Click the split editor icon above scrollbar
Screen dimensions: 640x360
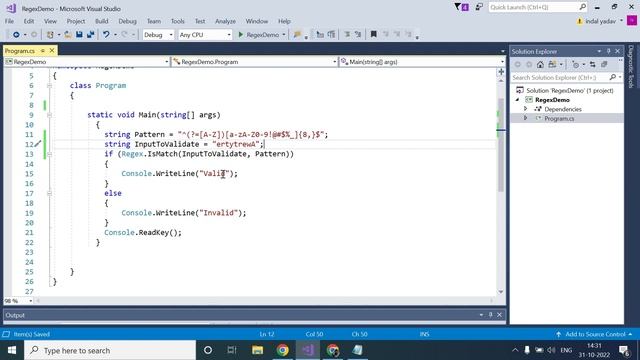tap(501, 72)
